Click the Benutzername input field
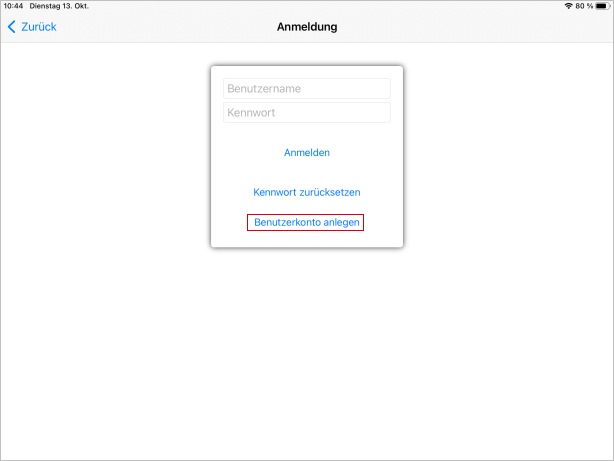Image resolution: width=614 pixels, height=461 pixels. point(307,89)
